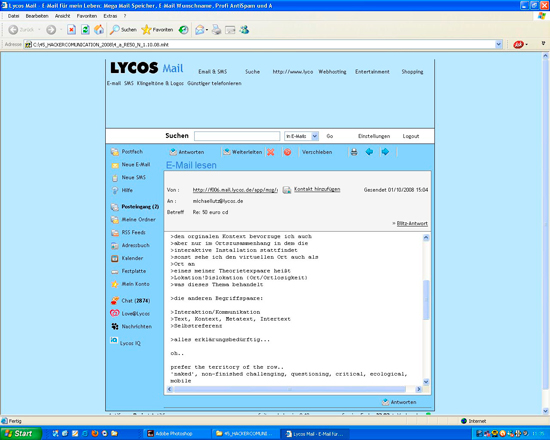550x440 pixels.
Task: Expand the address bar dropdown arrow
Action: click(x=498, y=45)
